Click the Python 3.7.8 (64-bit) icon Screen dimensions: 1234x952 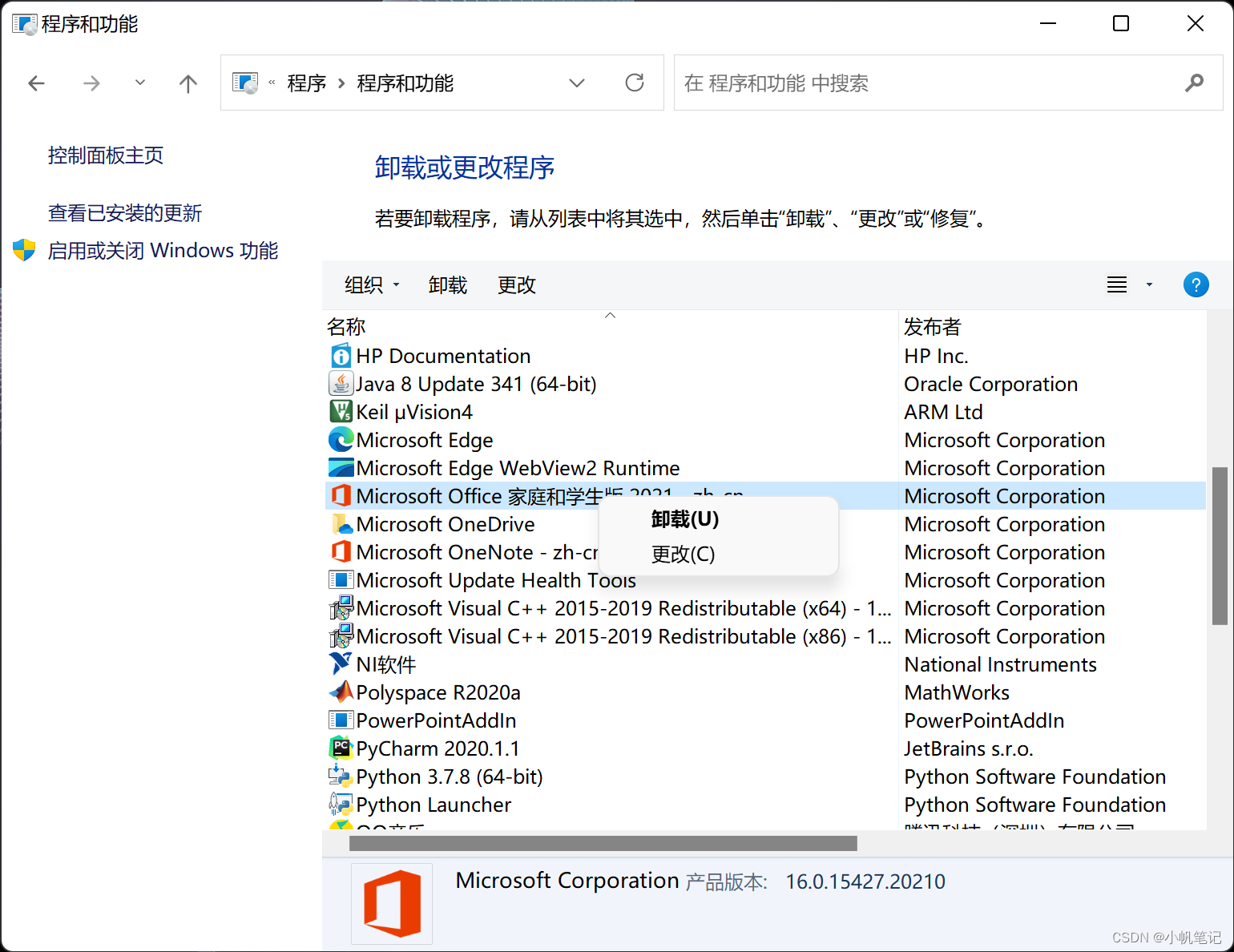(341, 776)
